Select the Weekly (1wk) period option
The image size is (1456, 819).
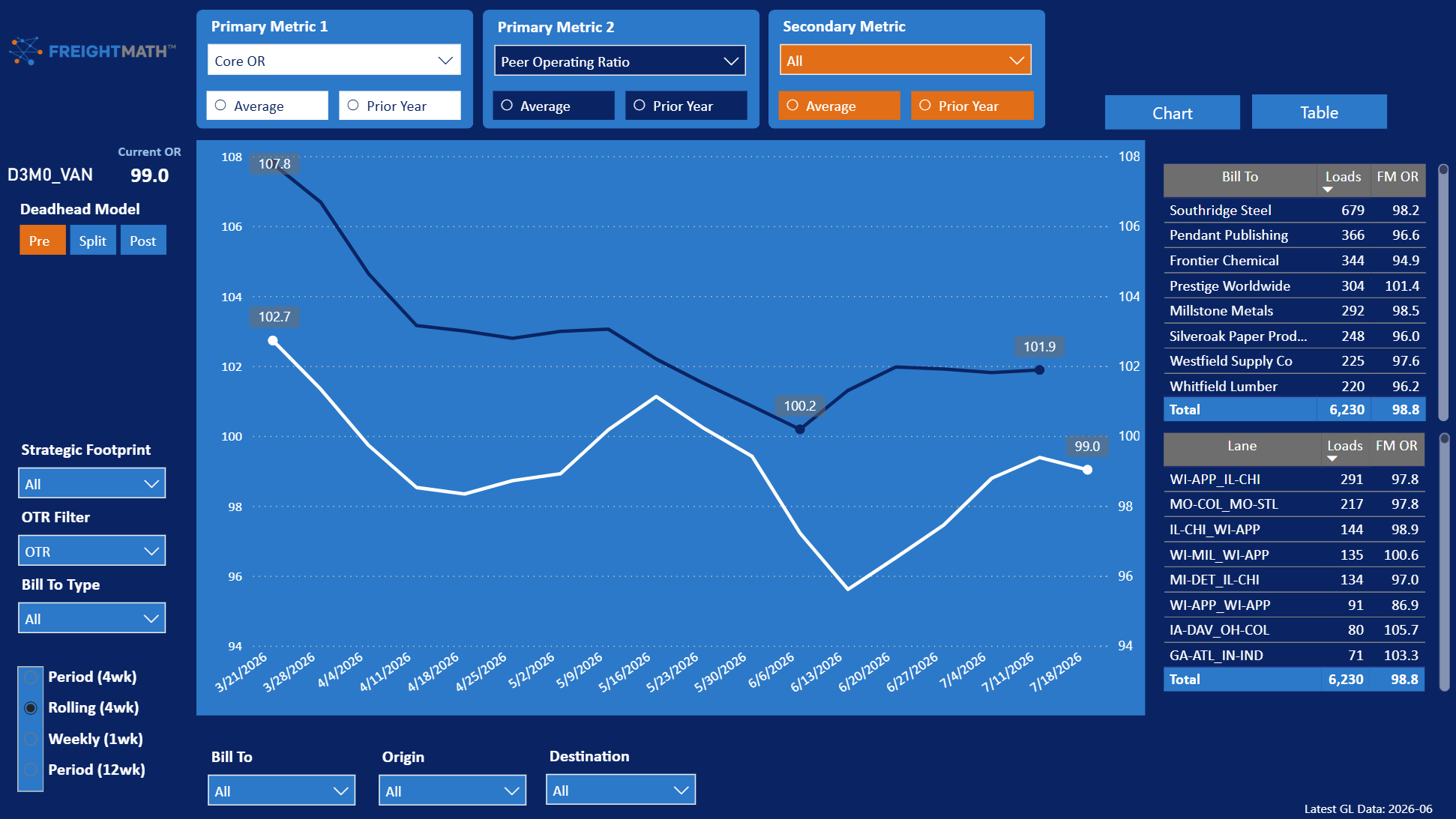click(x=31, y=739)
